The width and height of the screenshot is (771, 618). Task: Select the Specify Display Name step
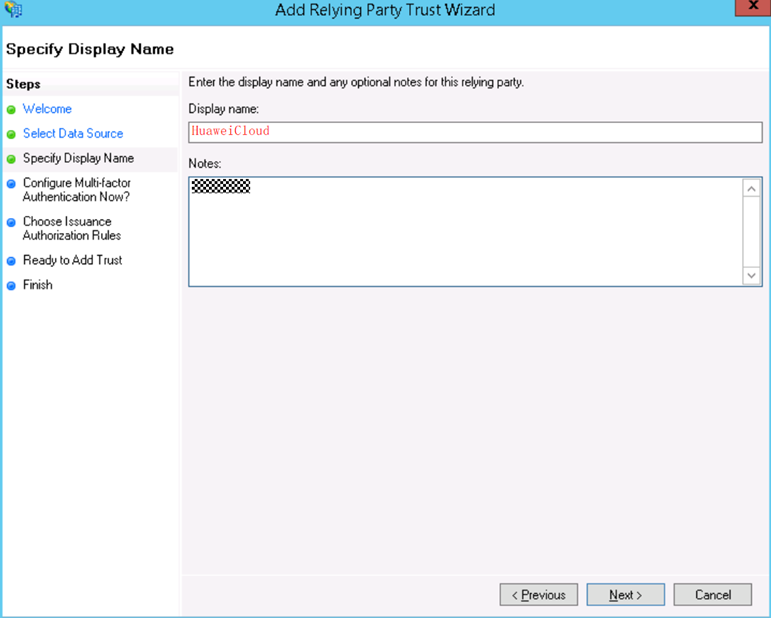tap(78, 158)
